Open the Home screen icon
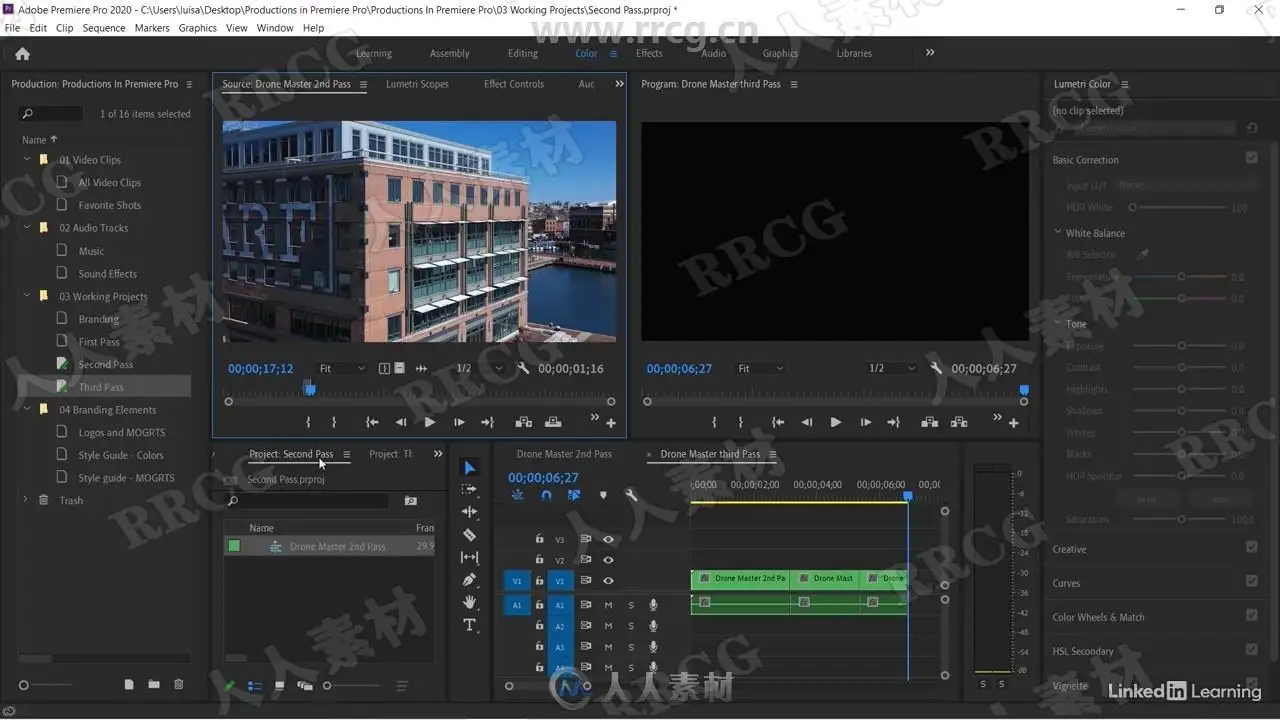The image size is (1280, 720). coord(22,54)
